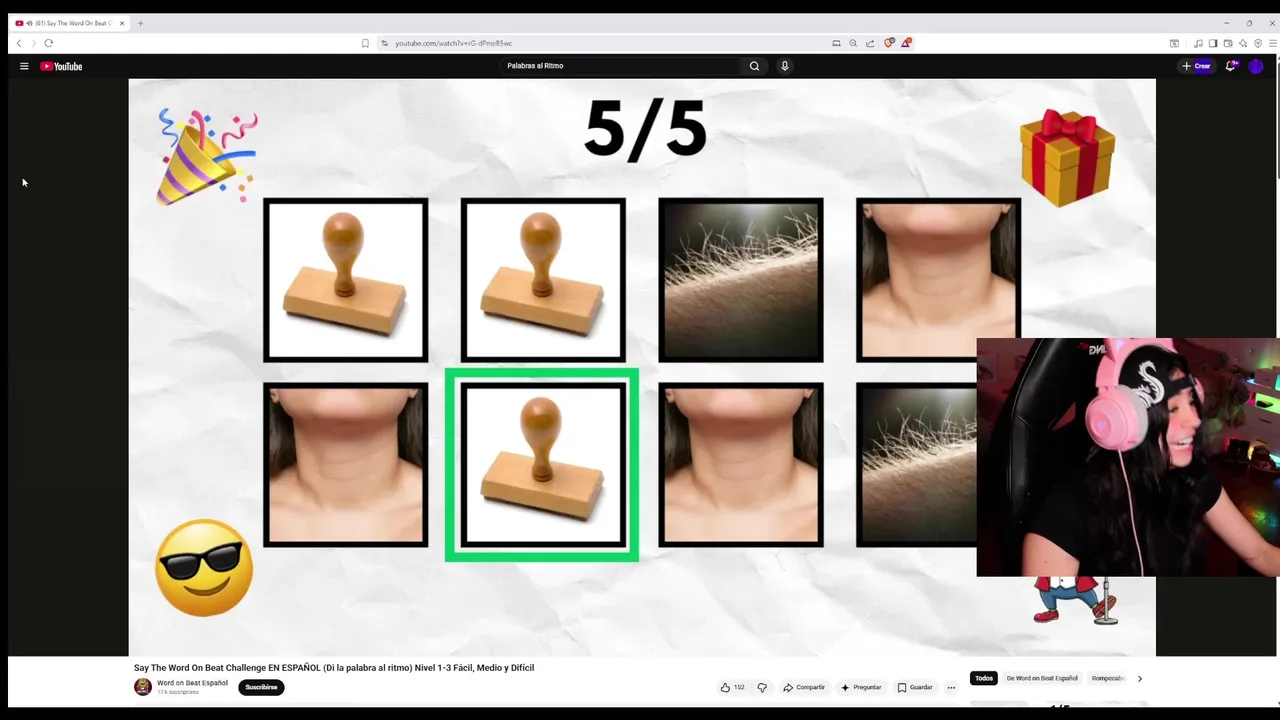
Task: Click the Preguntar ask button
Action: (x=861, y=687)
